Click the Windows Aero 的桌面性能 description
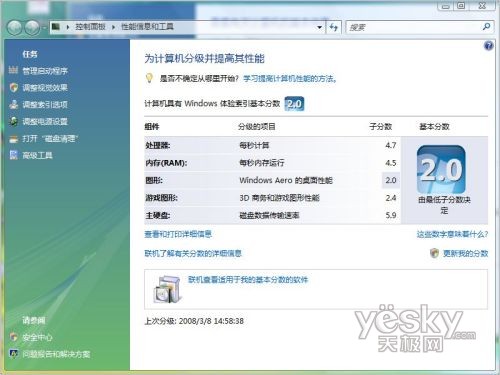This screenshot has height=375, width=500. [x=286, y=181]
